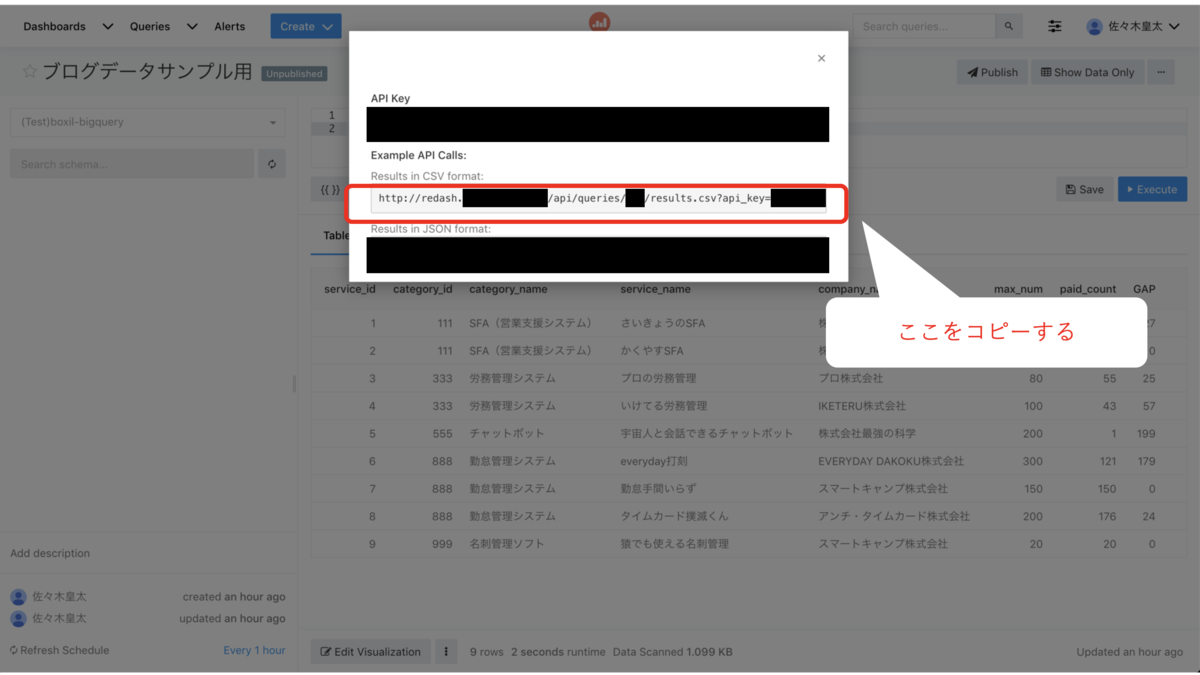Click the cell EVERYDAY DAKOKU株式会社
Viewport: 1200px width, 675px height.
click(x=891, y=462)
